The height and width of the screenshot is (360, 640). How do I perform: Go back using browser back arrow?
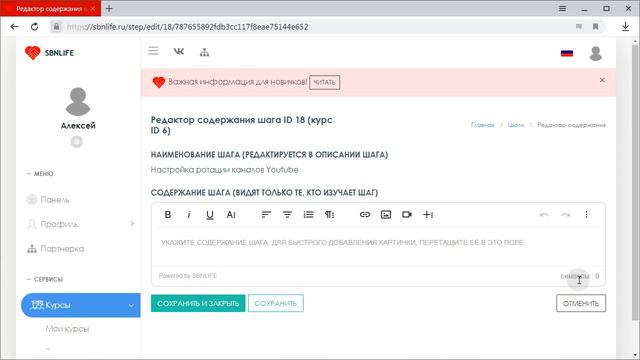click(x=14, y=27)
